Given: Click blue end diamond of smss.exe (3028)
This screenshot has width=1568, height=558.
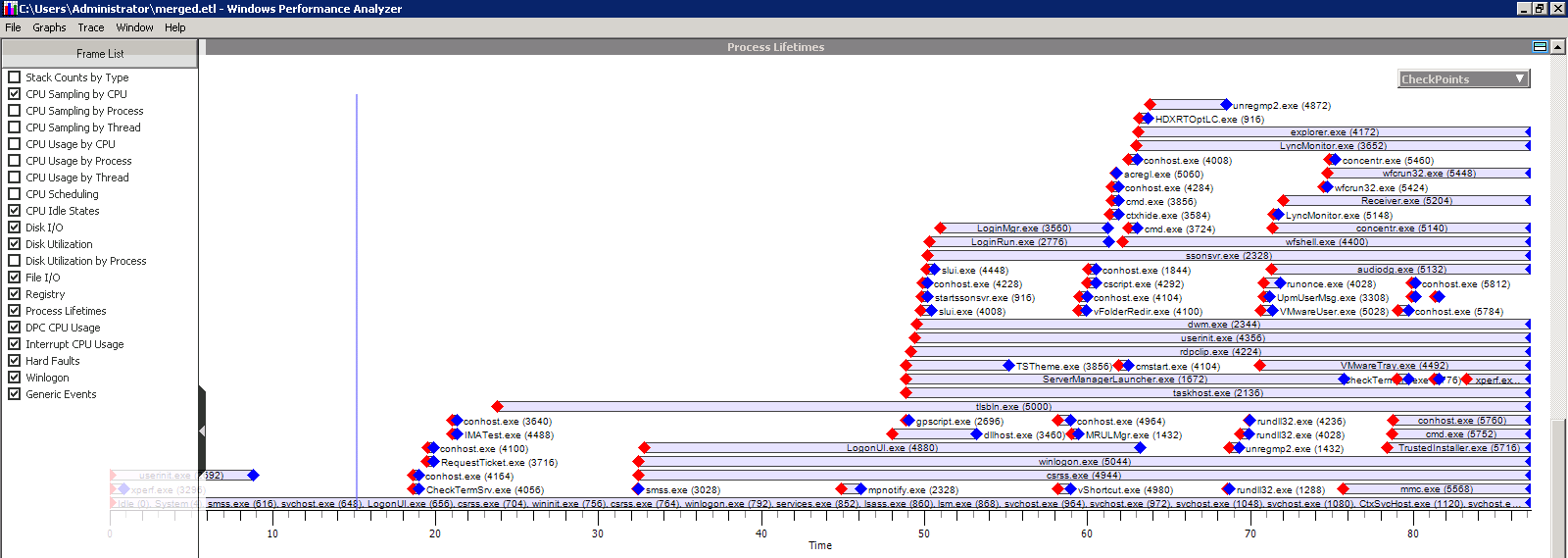Looking at the screenshot, I should coord(639,488).
